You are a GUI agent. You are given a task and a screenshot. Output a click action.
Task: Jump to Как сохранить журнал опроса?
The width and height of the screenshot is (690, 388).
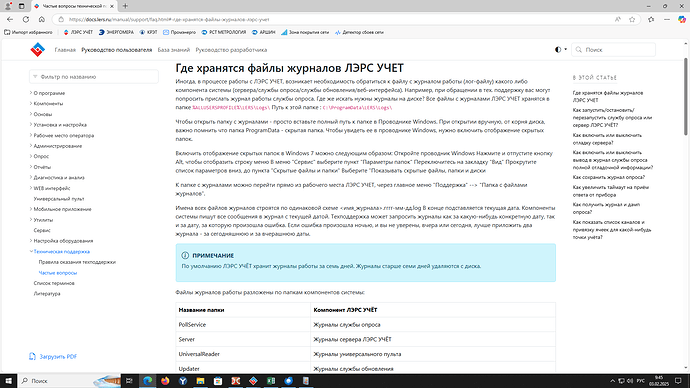(609, 177)
